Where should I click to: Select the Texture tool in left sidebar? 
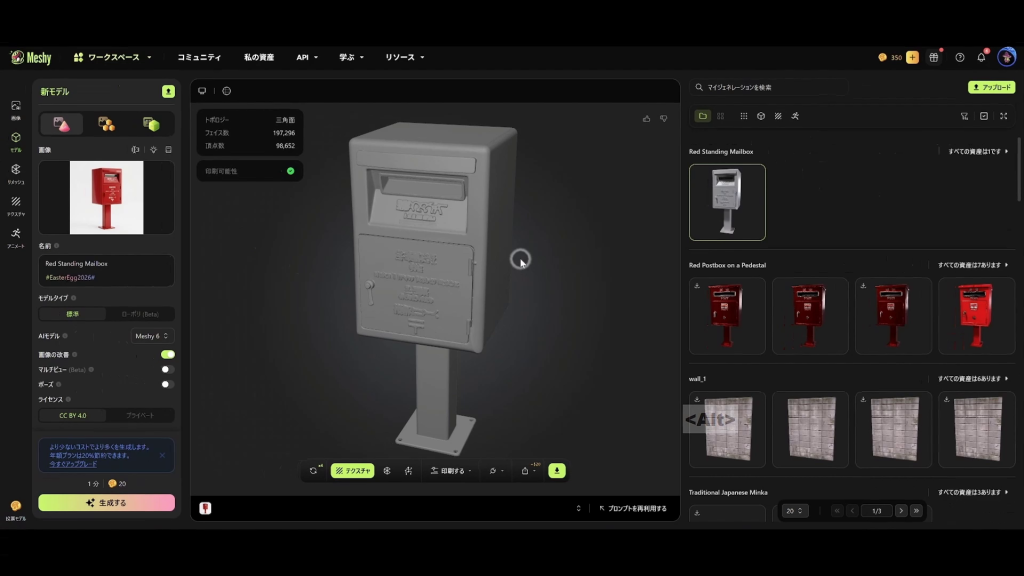(x=16, y=206)
